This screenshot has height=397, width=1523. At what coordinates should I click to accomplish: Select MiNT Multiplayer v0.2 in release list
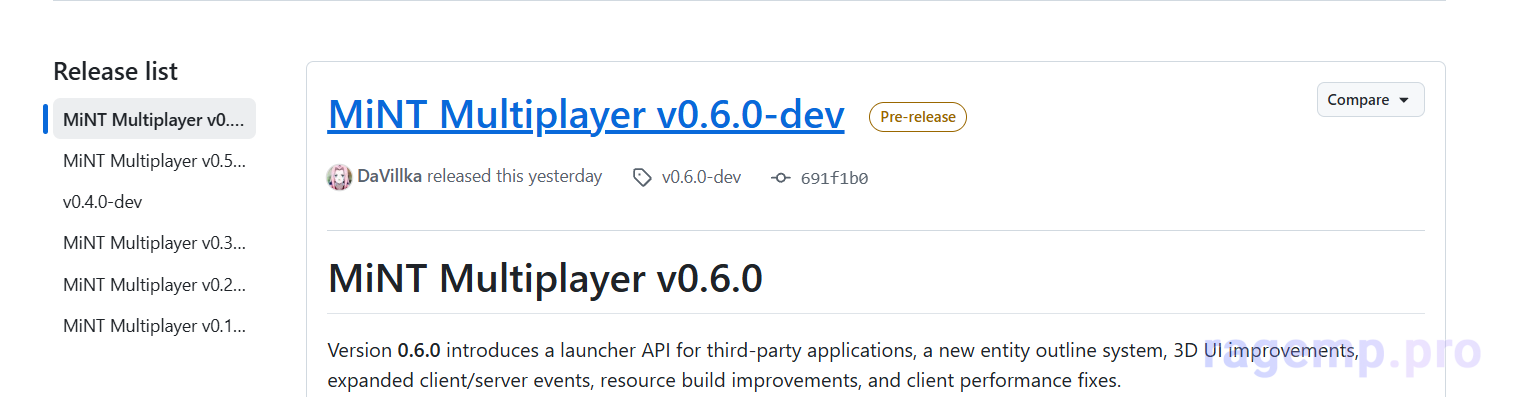(x=154, y=284)
